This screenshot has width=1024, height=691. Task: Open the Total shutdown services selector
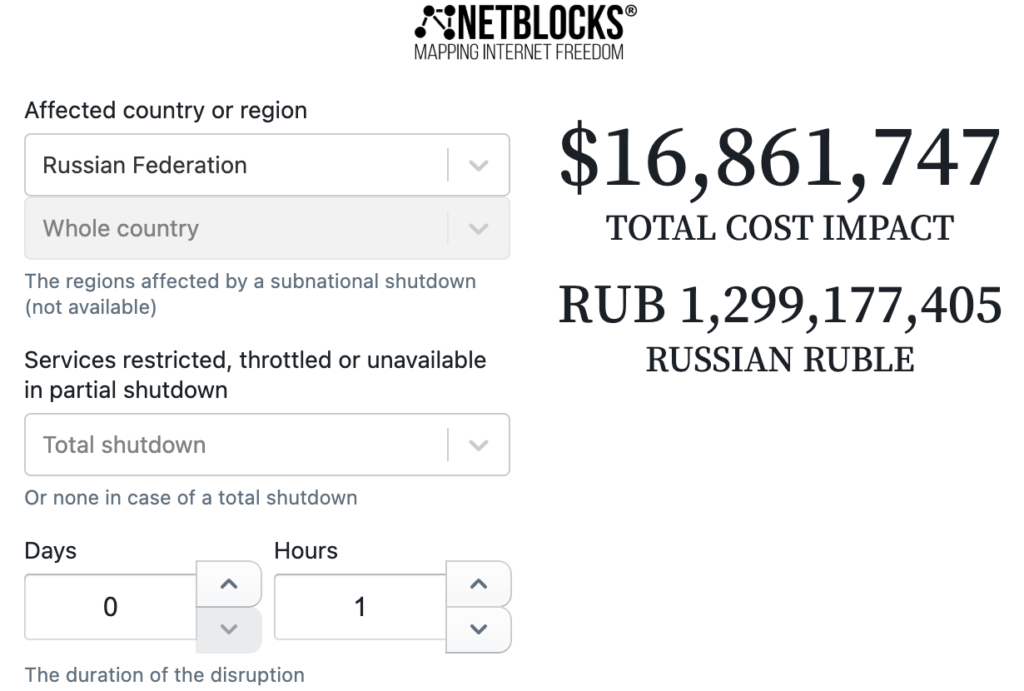pos(267,445)
